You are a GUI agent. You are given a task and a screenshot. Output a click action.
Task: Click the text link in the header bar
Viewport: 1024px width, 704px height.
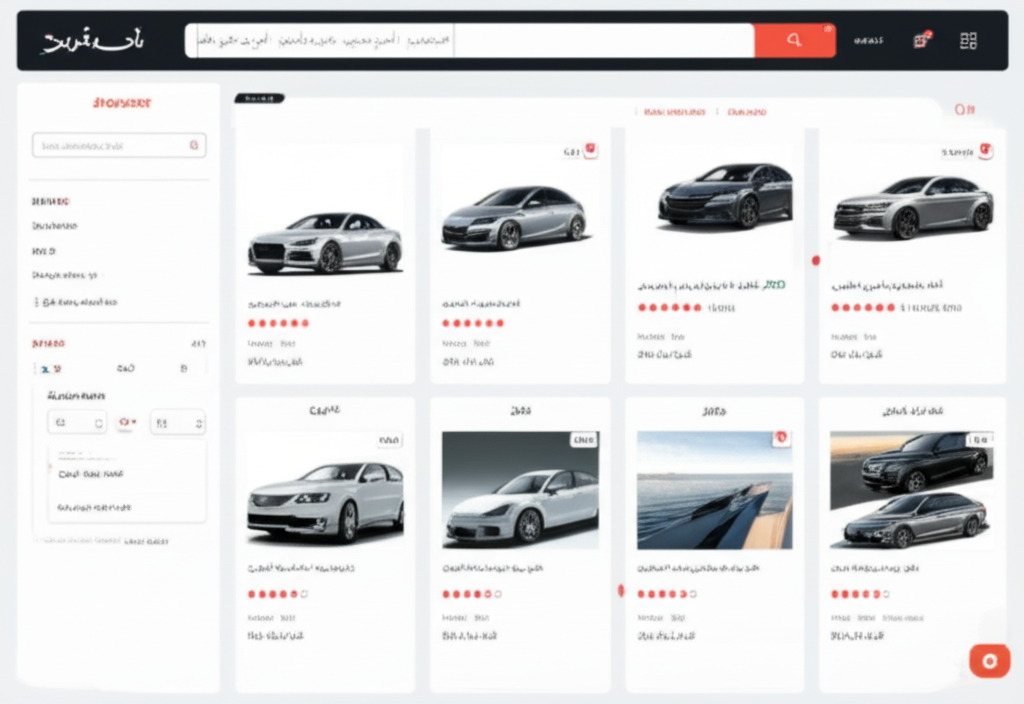coord(868,41)
